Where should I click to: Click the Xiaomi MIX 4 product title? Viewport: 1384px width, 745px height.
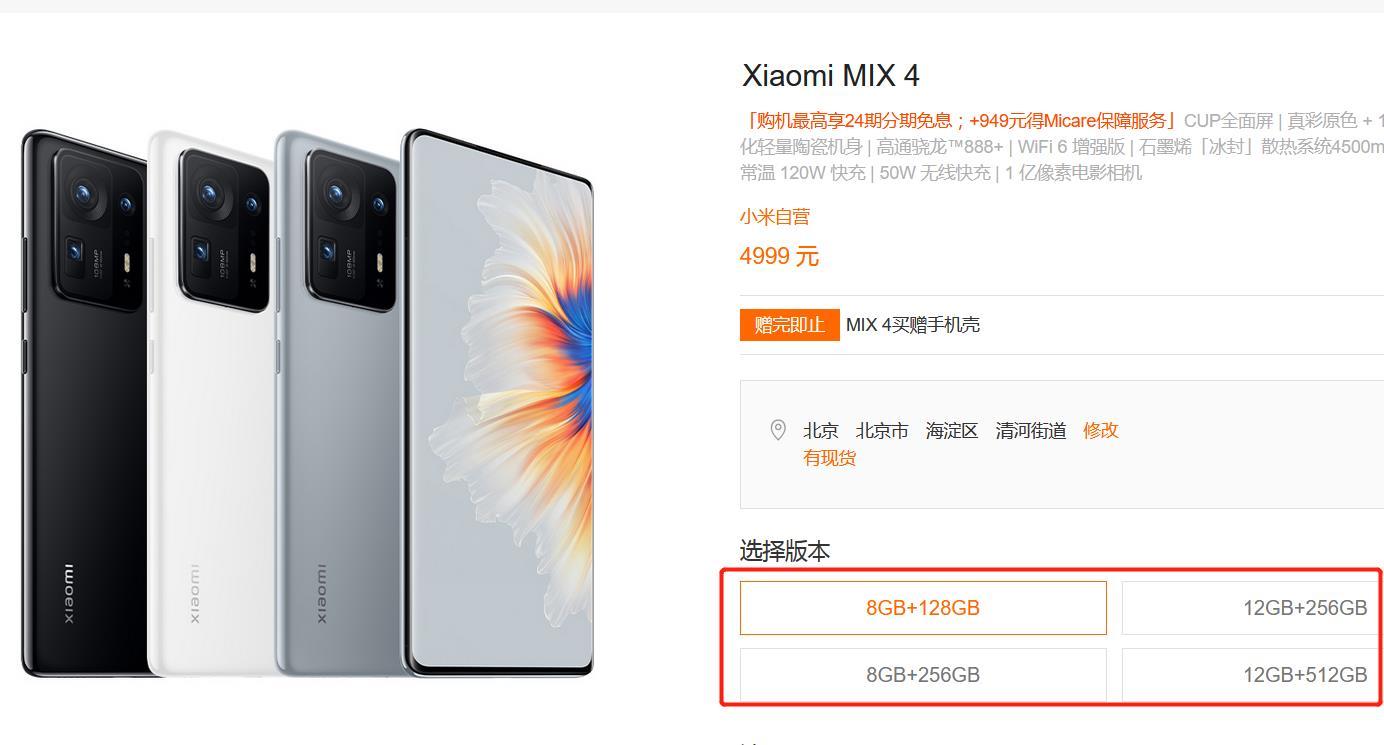click(x=831, y=75)
